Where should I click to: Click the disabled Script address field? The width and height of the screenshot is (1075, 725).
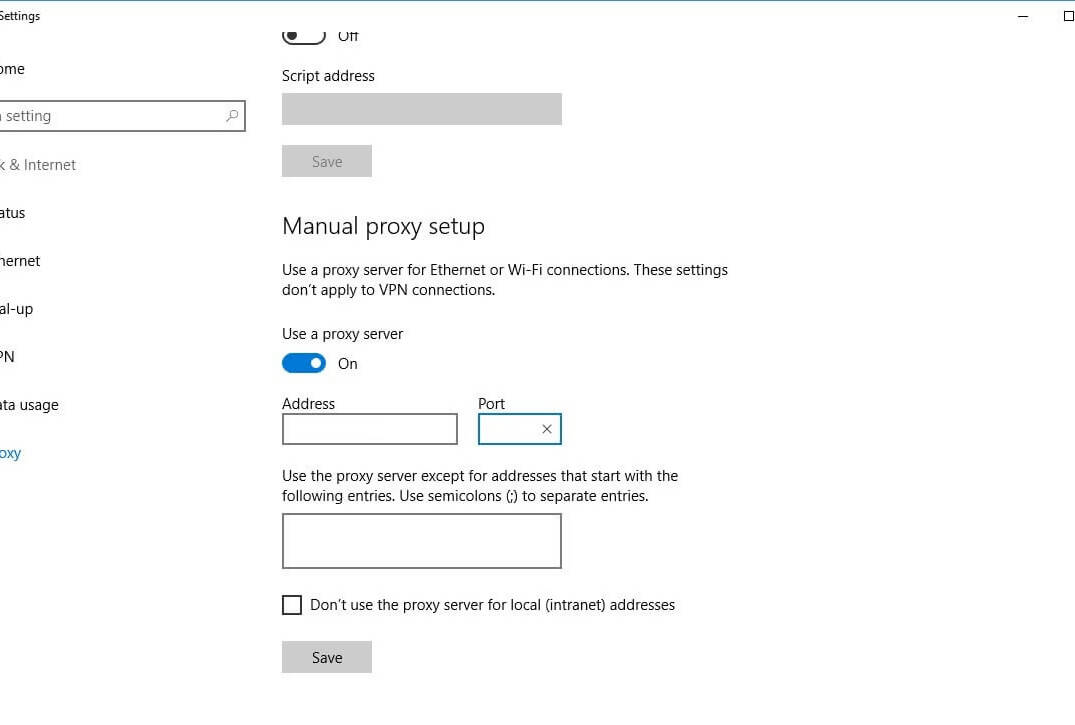[x=421, y=109]
